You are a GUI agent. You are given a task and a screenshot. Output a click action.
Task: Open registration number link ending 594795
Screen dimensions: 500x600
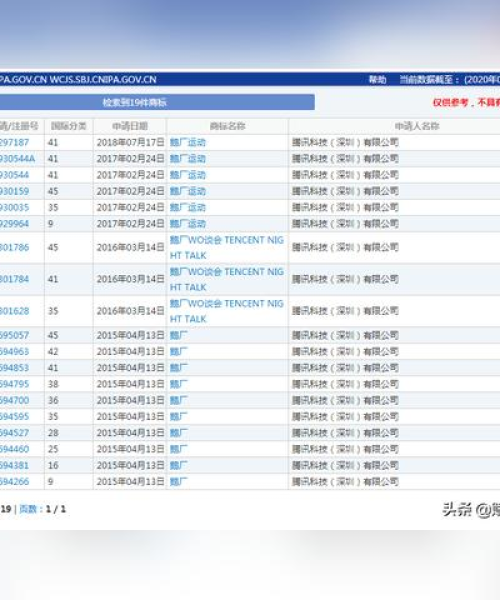14,384
